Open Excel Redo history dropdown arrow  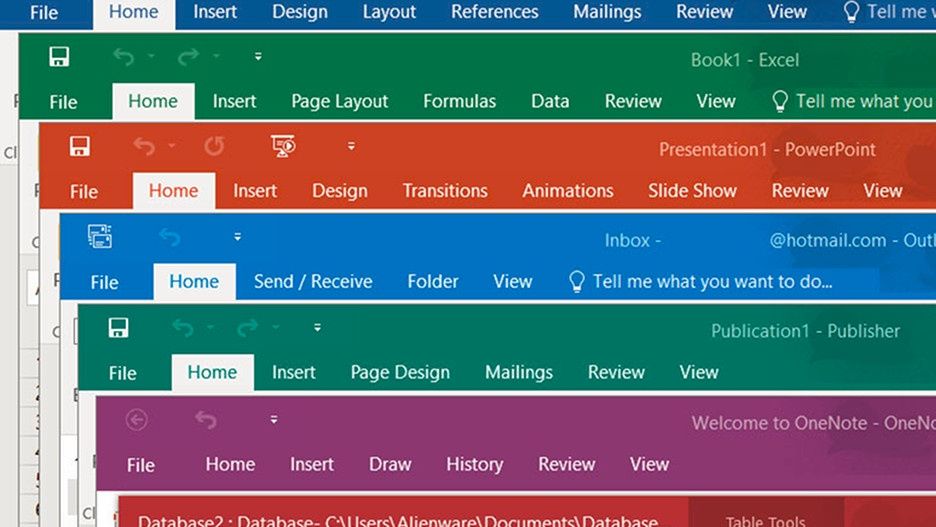point(216,56)
